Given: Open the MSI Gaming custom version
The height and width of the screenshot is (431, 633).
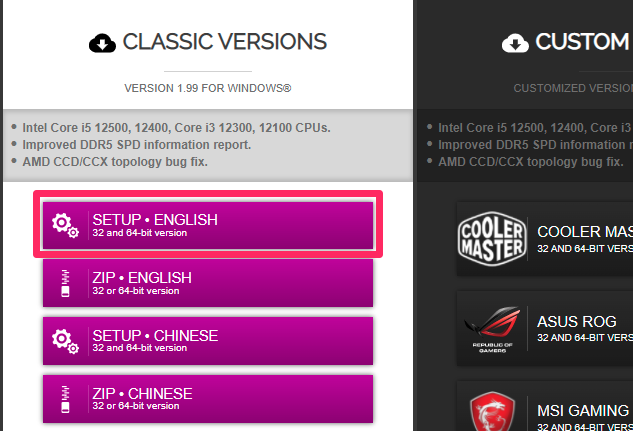Looking at the screenshot, I should (545, 406).
